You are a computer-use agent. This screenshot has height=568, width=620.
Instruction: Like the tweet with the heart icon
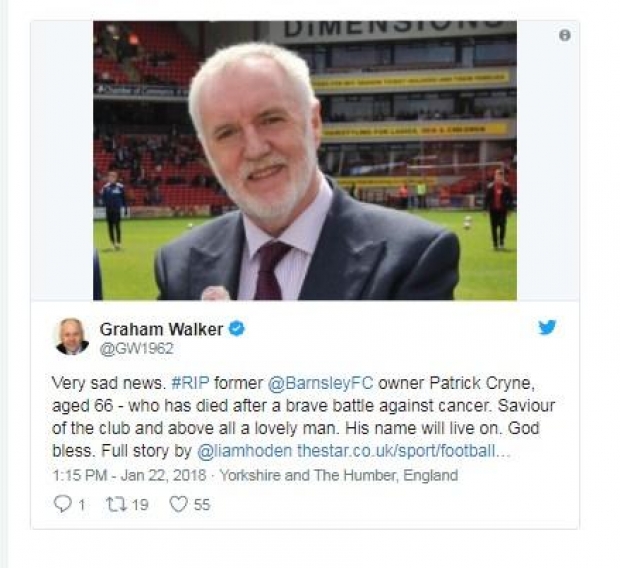(178, 504)
